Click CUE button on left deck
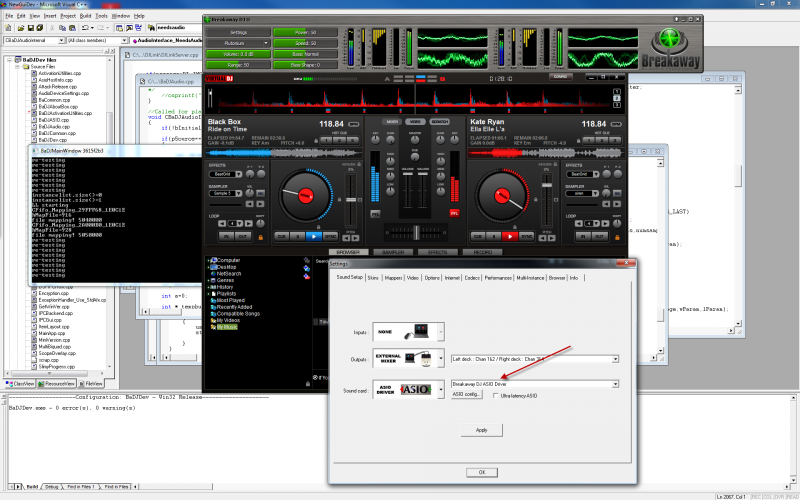 [282, 236]
